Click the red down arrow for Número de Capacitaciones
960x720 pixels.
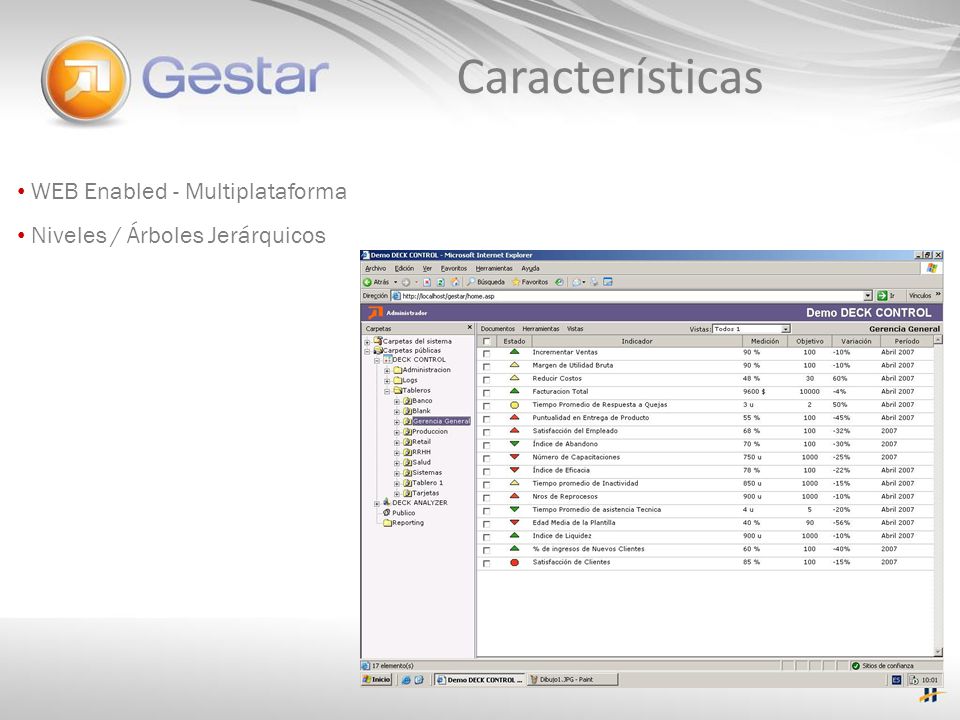[514, 457]
